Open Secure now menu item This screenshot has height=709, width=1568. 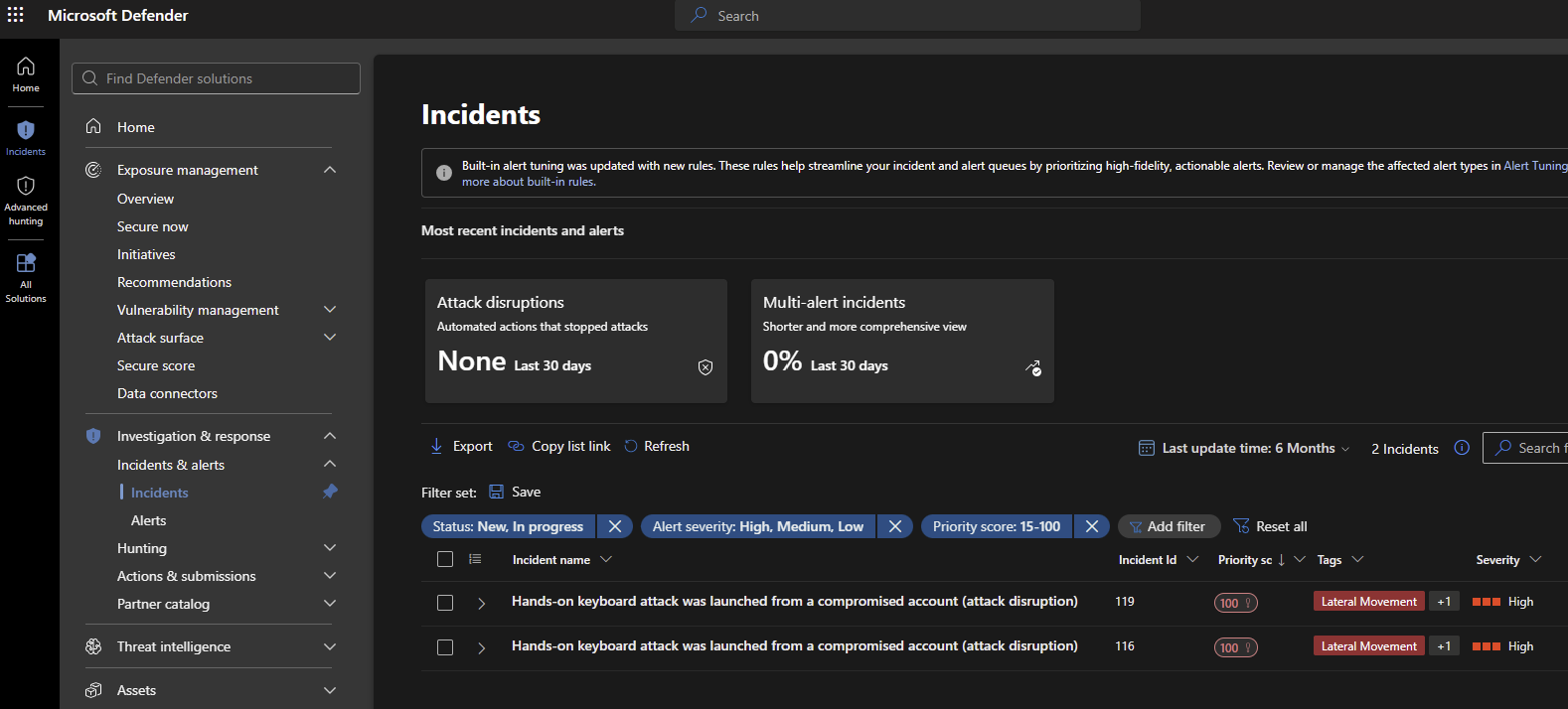coord(153,226)
